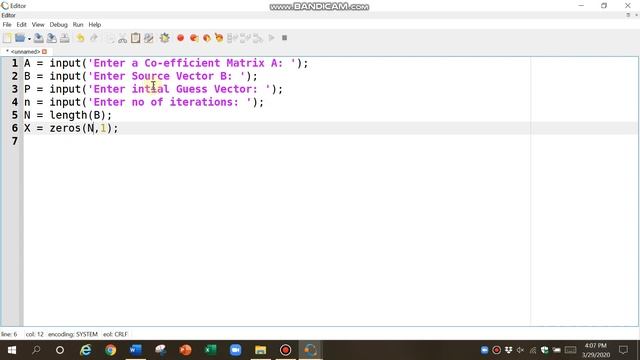Click 'encoding: SYSTEM' status entry

tap(73, 334)
